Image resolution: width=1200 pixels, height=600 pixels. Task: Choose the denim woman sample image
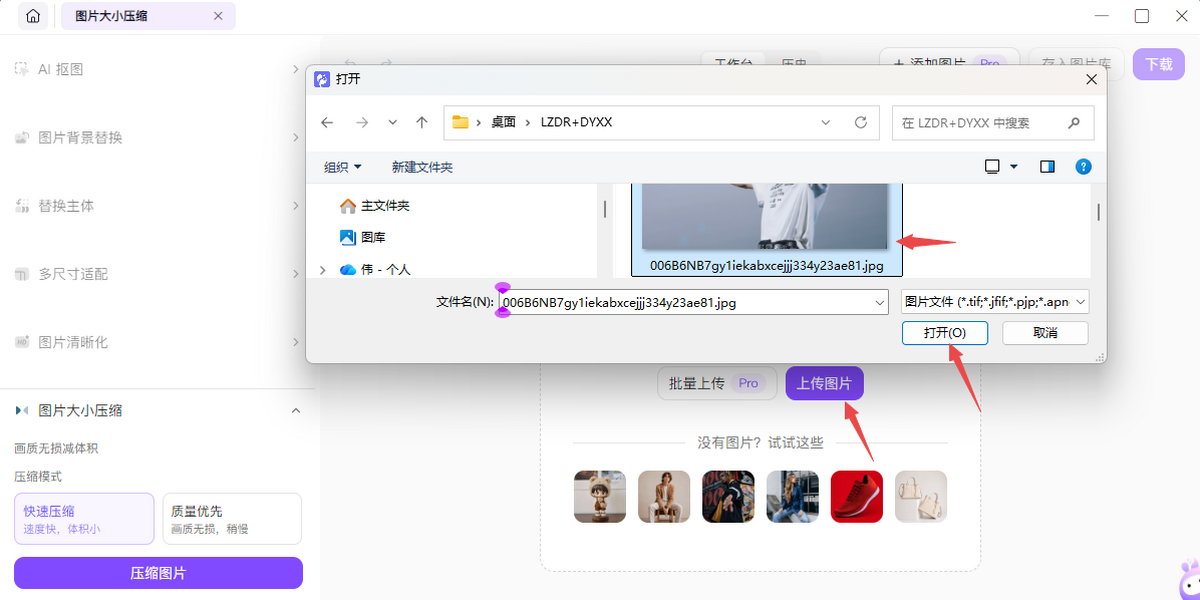click(792, 496)
